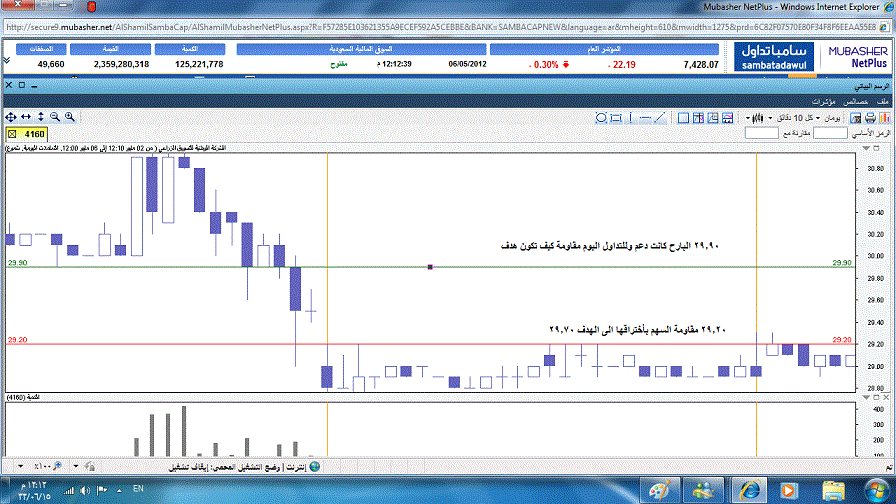Click the export chart image icon
The height and width of the screenshot is (504, 896).
pos(855,118)
